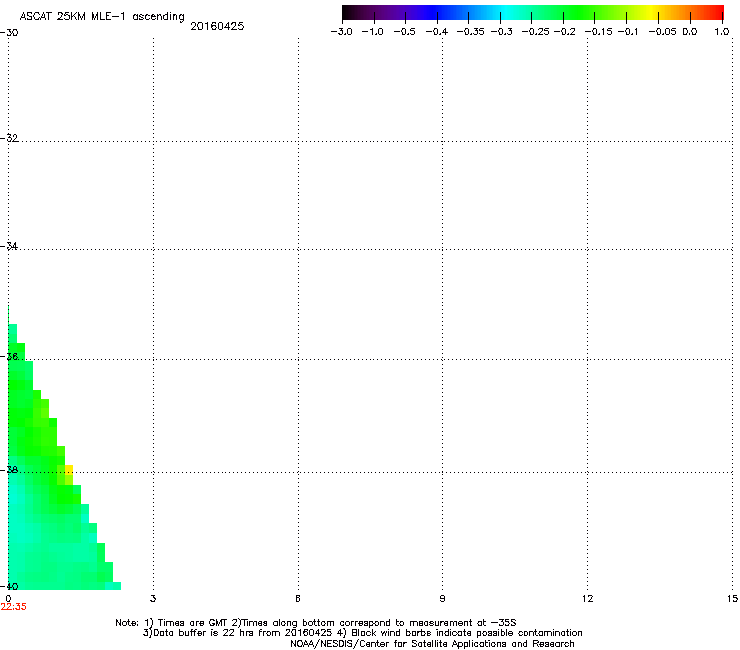
Task: Click the colorbar label -3.0
Action: [342, 32]
